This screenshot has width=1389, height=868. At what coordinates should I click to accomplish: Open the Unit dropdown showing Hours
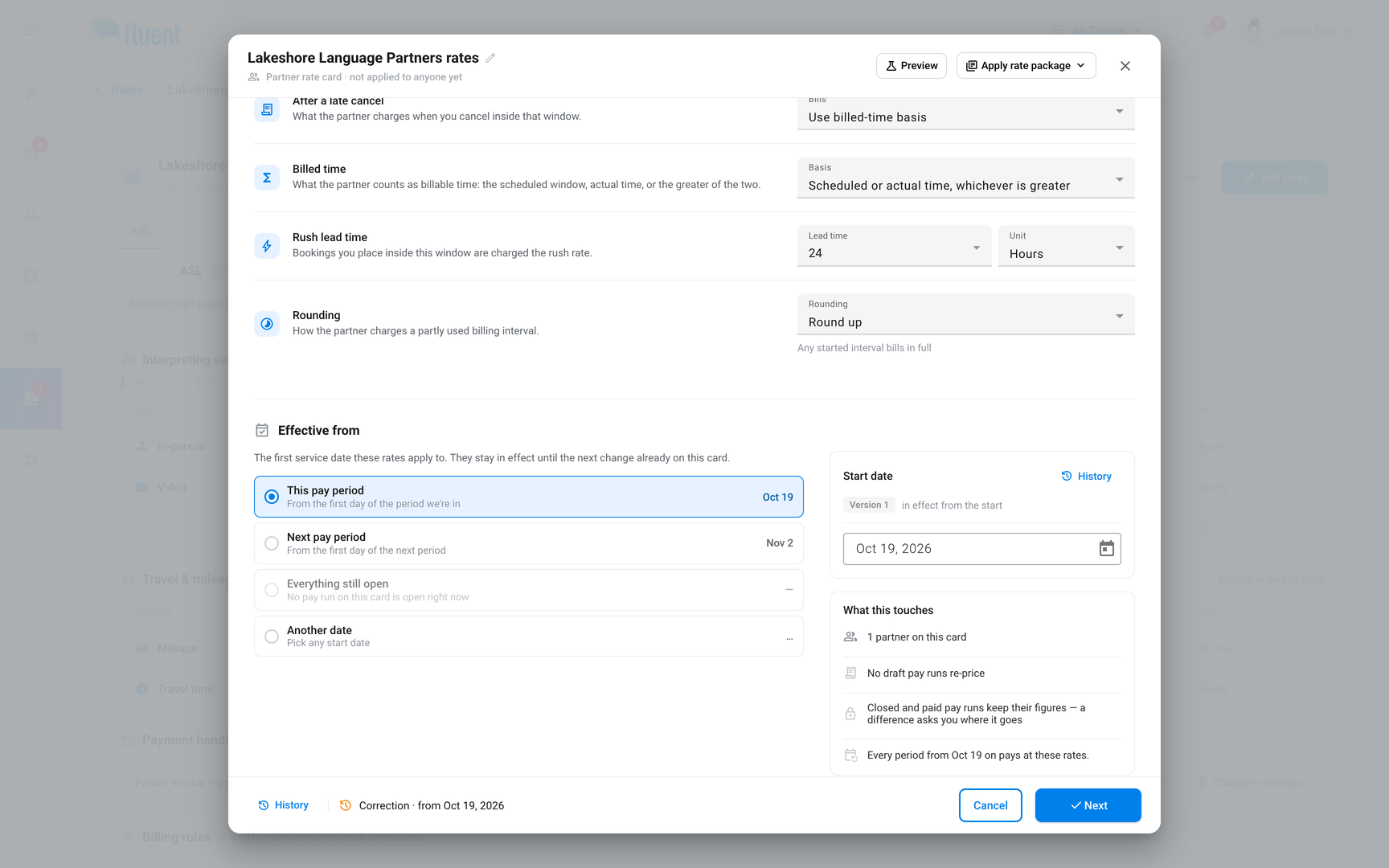point(1066,246)
